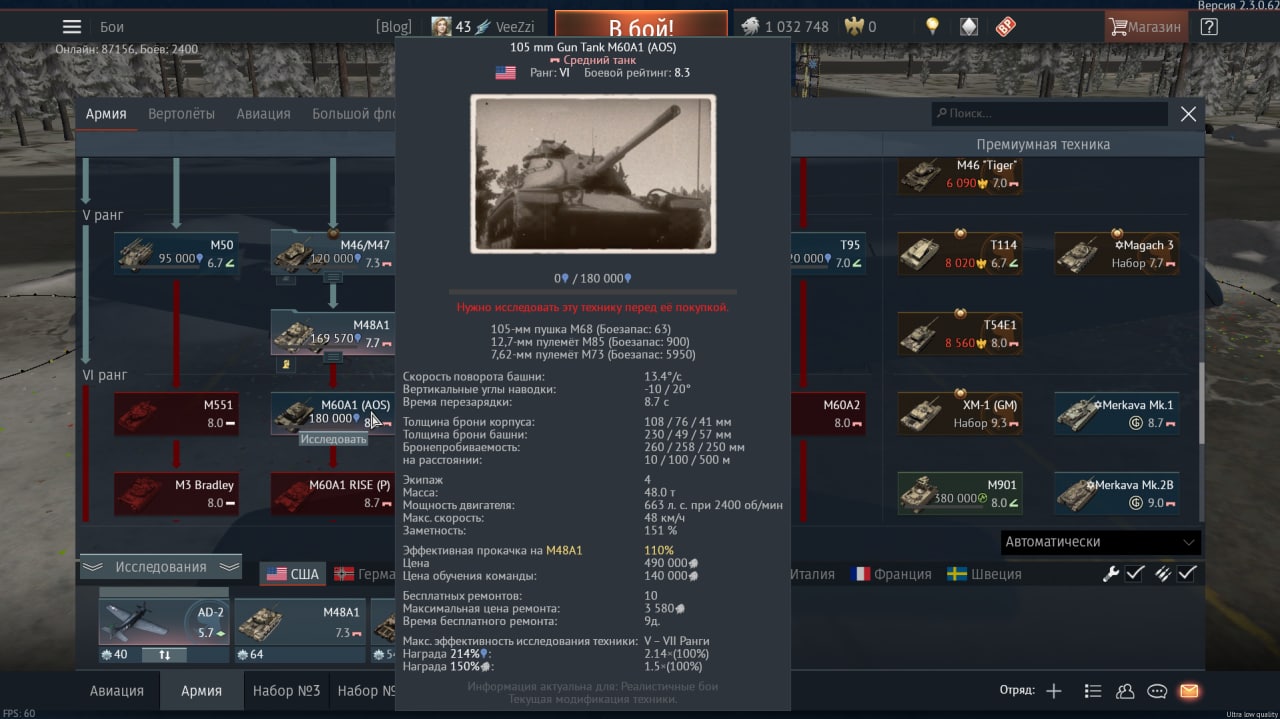Viewport: 1280px width, 719px height.
Task: Select premium T114 vehicle card
Action: coord(959,253)
